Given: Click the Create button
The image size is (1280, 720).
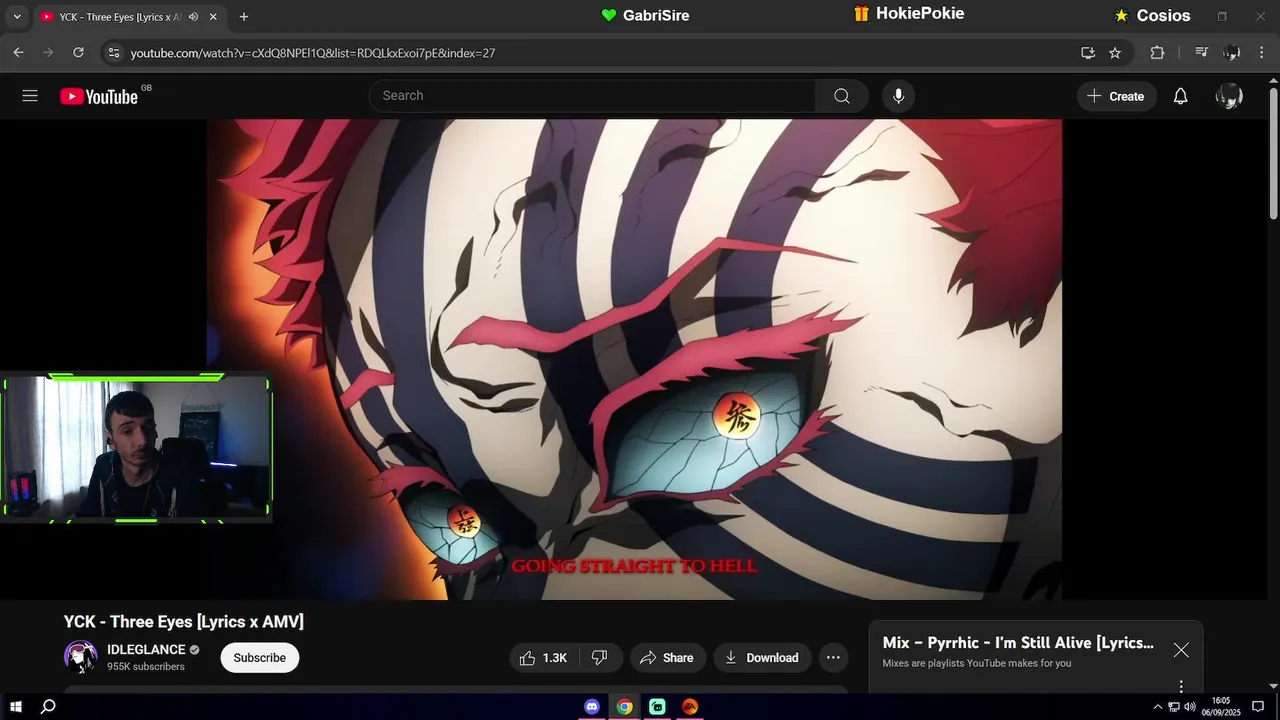Looking at the screenshot, I should tap(1116, 96).
